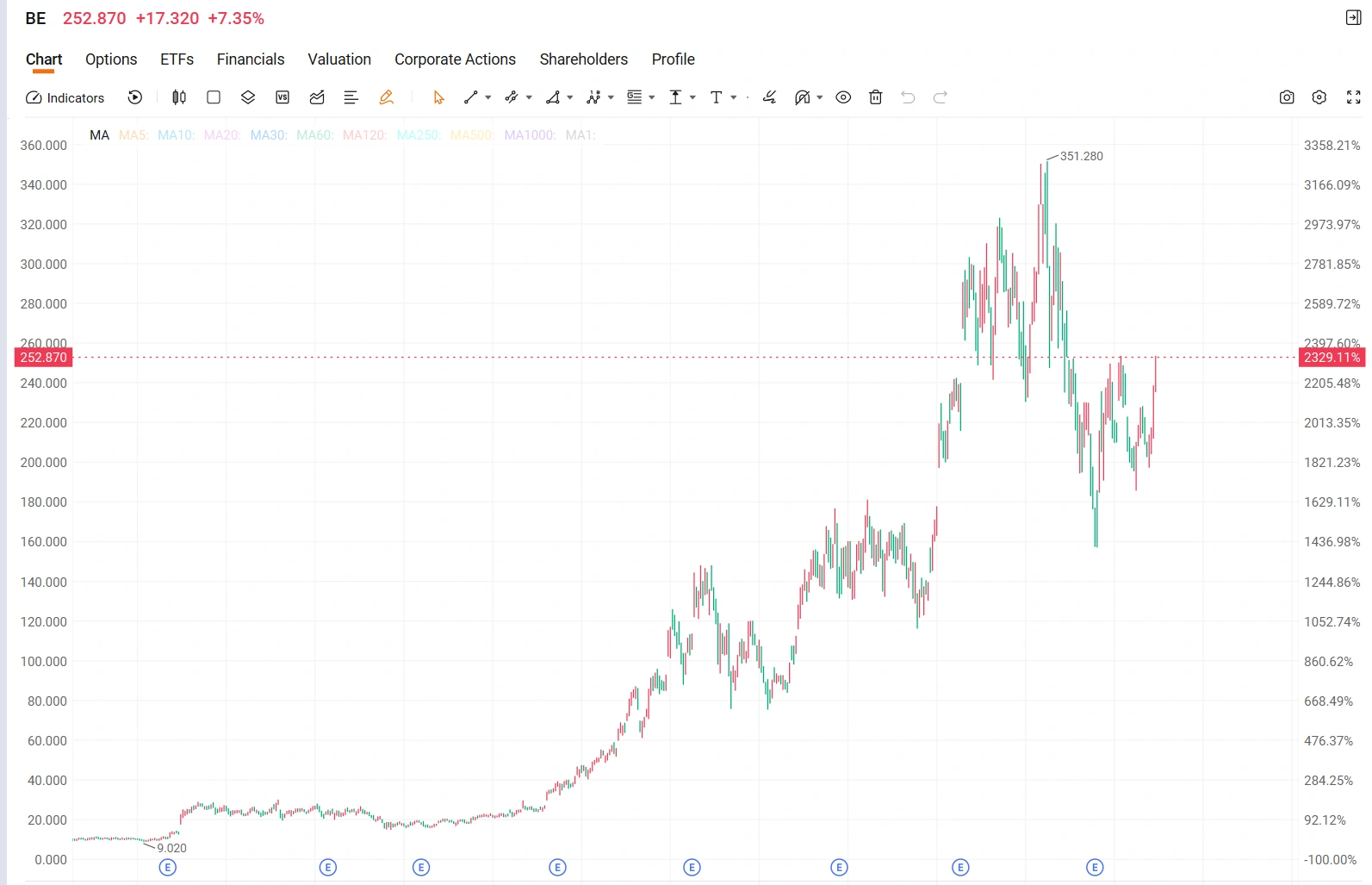1372x885 pixels.
Task: Select the orange cursor pointer tool
Action: [438, 97]
